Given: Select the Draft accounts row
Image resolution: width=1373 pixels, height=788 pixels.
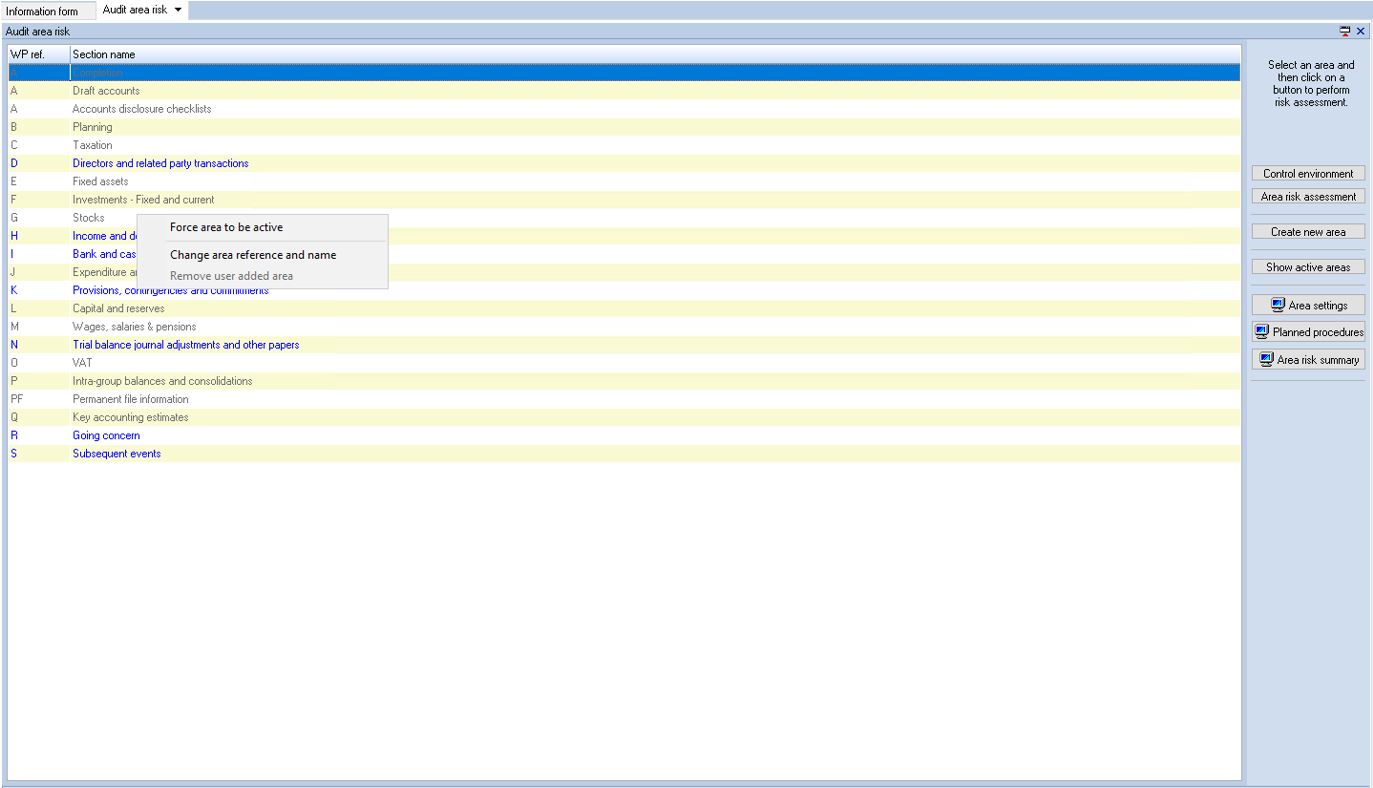Looking at the screenshot, I should (x=624, y=91).
